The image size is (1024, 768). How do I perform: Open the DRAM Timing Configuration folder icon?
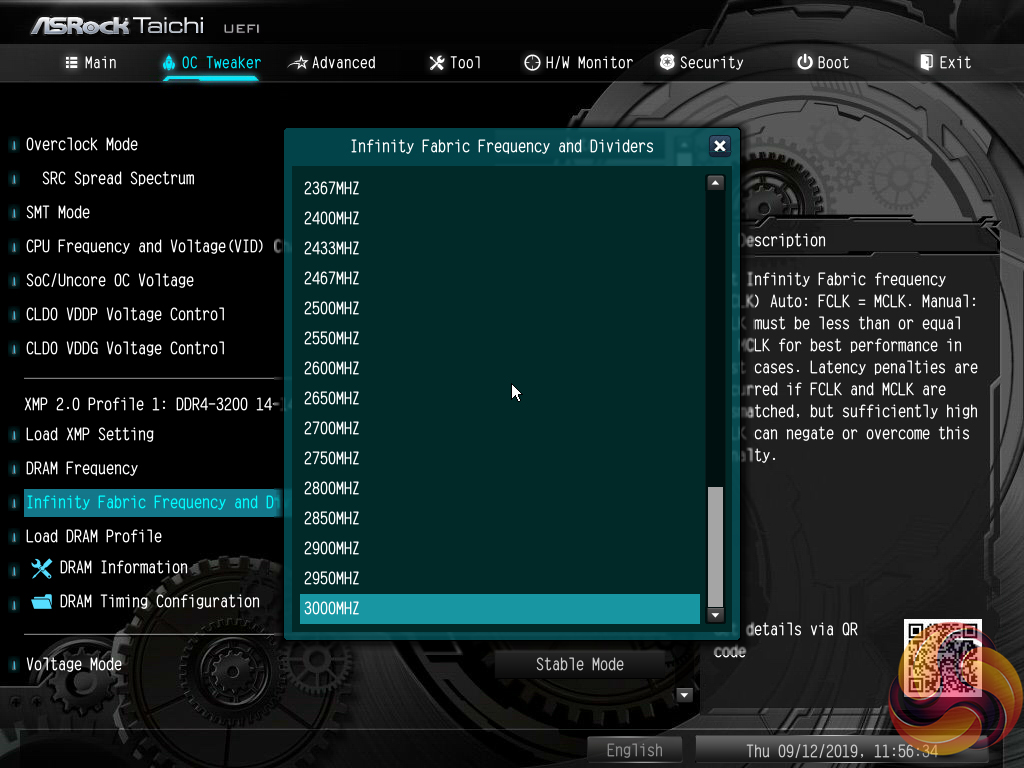(x=41, y=602)
